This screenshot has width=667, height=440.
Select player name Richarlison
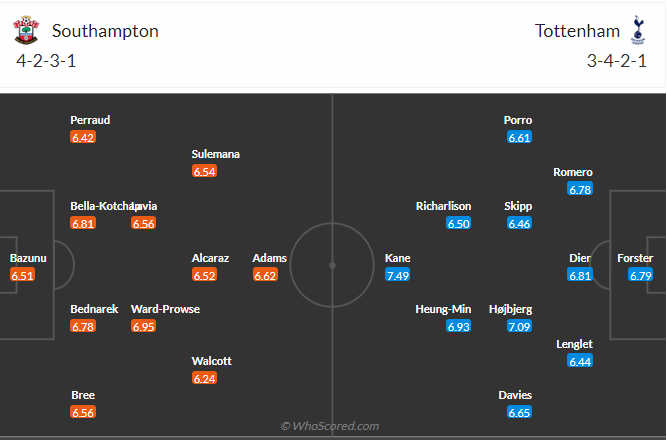(443, 206)
